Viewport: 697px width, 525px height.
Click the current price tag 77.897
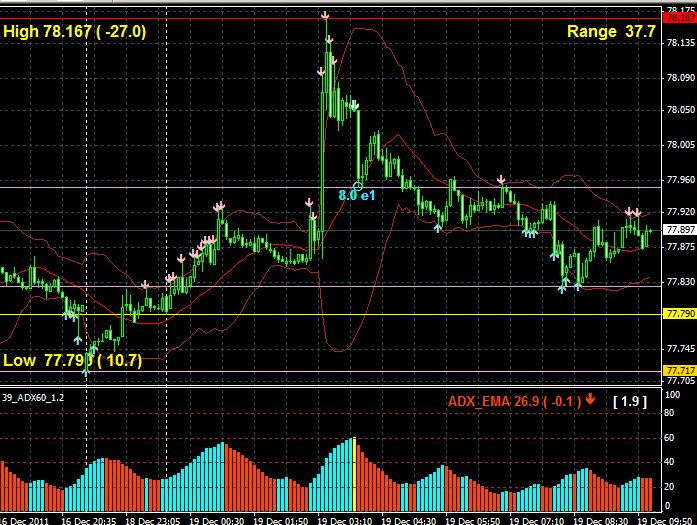pos(680,230)
